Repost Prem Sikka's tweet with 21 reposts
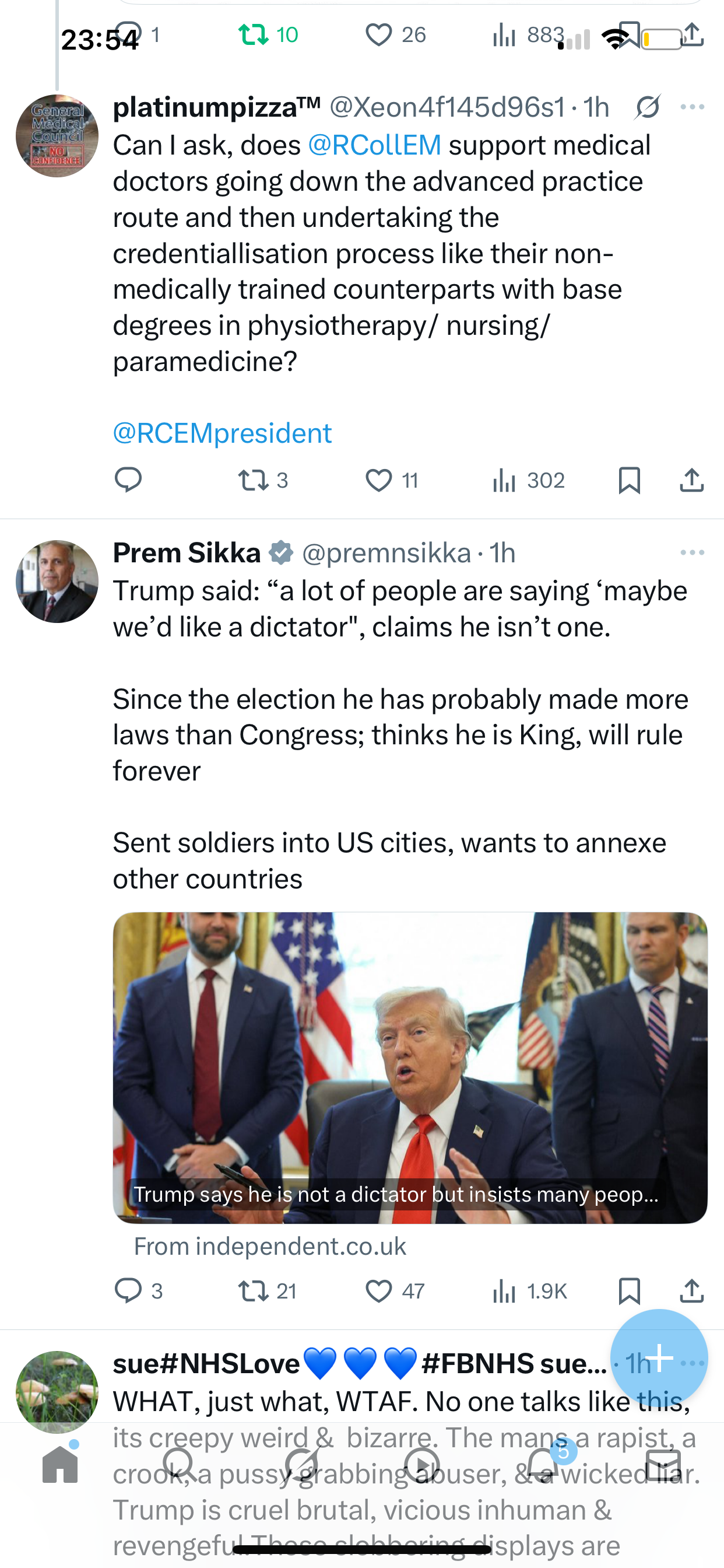Screen dimensions: 724x1568 (x=254, y=1291)
